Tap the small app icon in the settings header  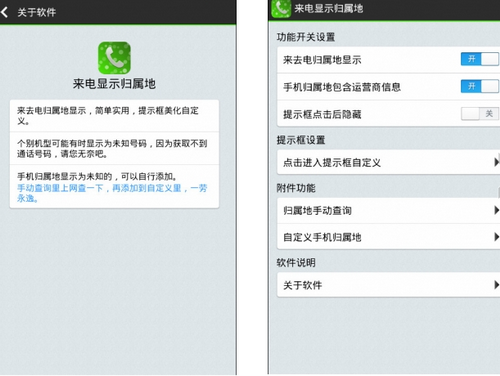coord(281,9)
